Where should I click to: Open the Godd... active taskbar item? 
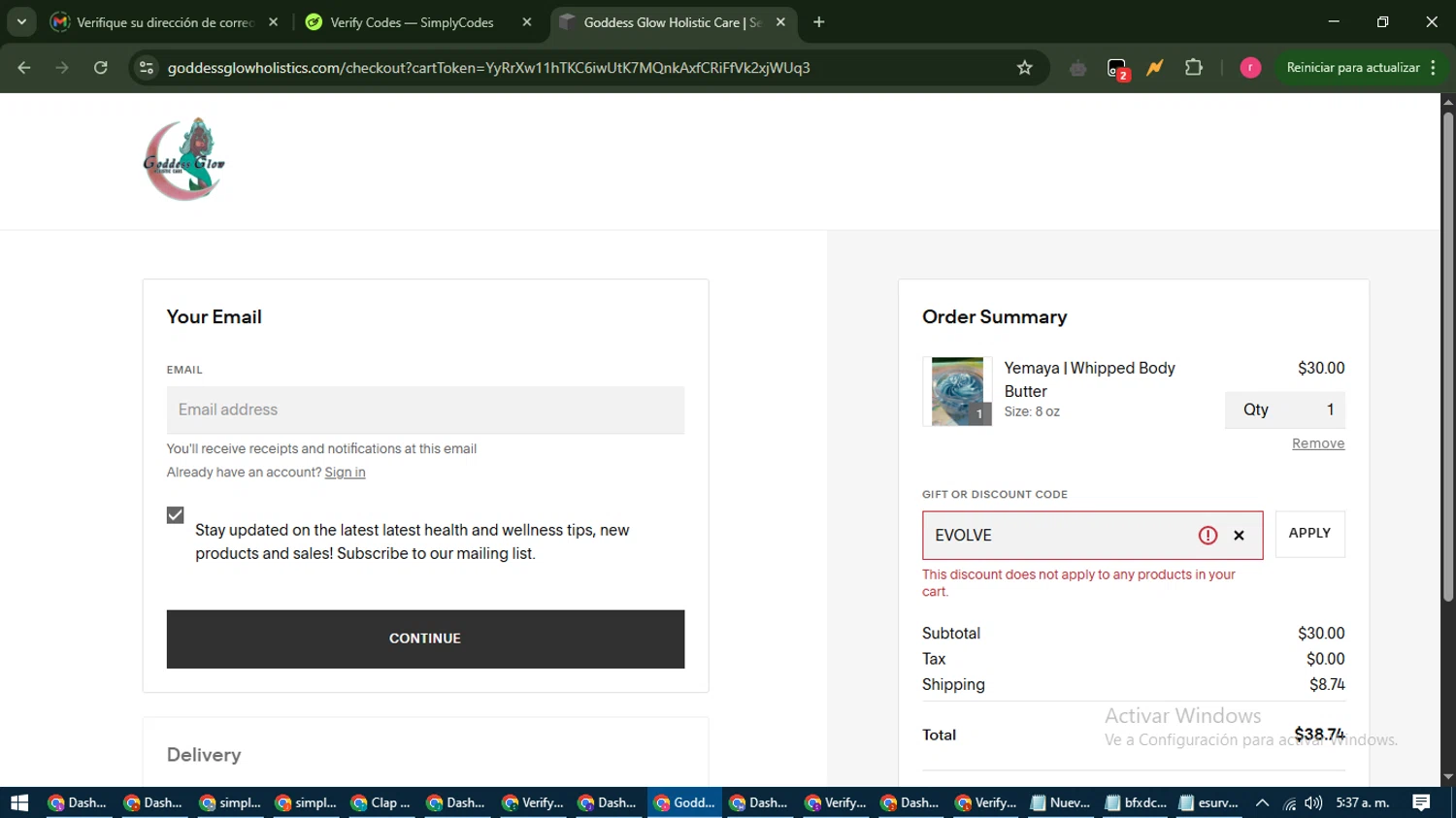click(x=684, y=802)
